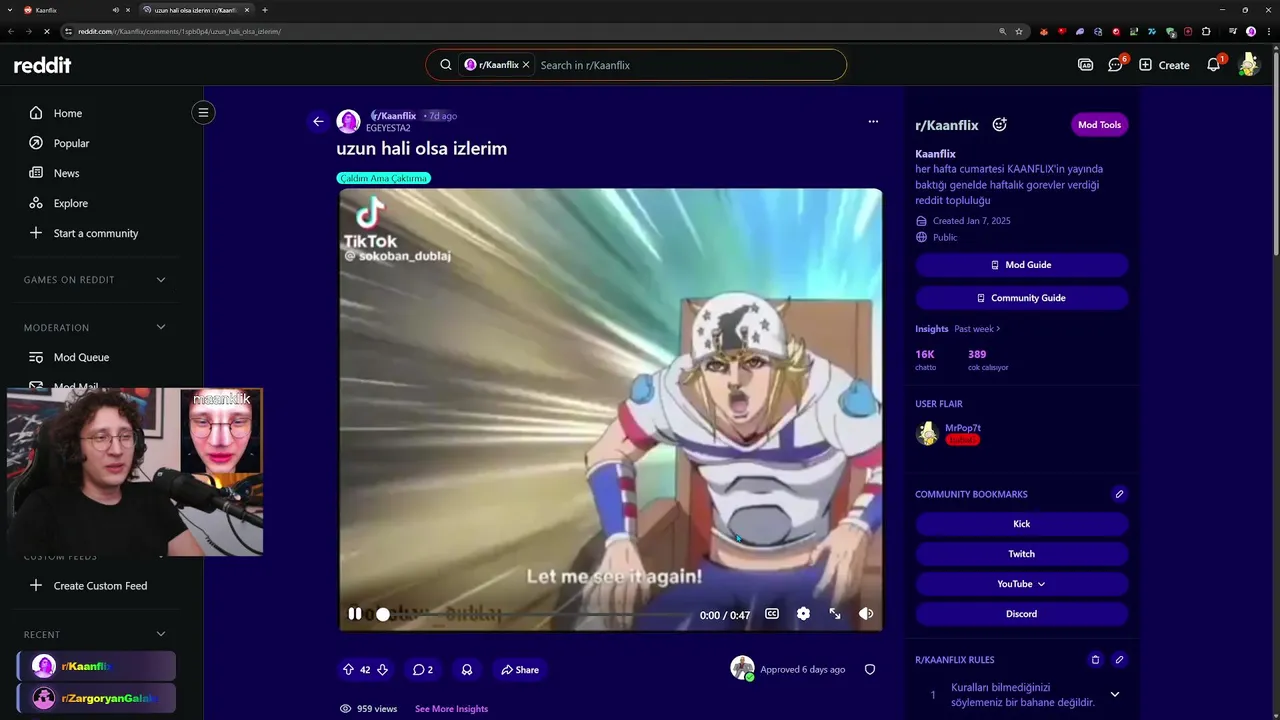1280x720 pixels.
Task: Go back using the post back arrow
Action: (318, 121)
